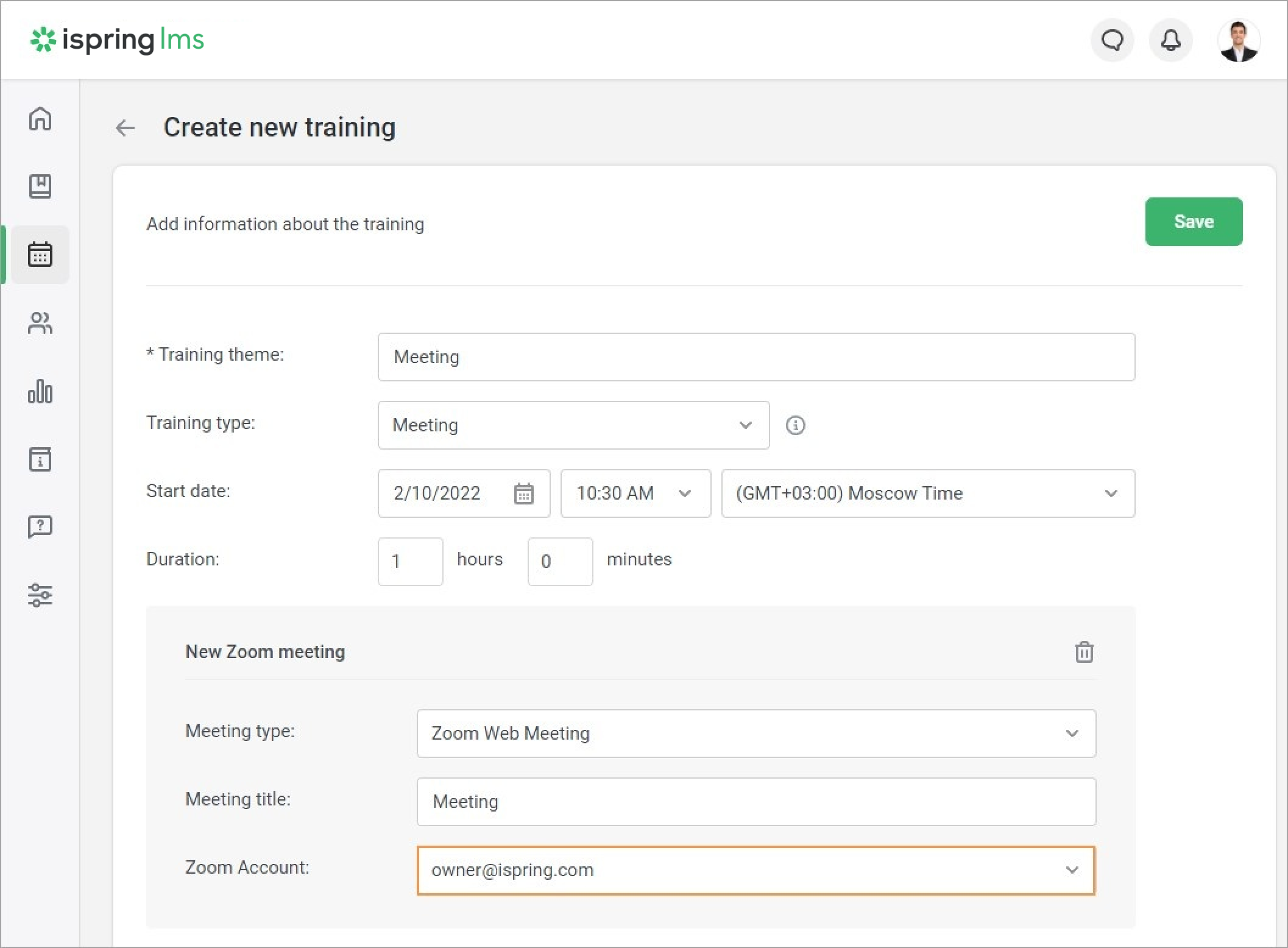Click the Training theme text field
1288x948 pixels.
755,357
